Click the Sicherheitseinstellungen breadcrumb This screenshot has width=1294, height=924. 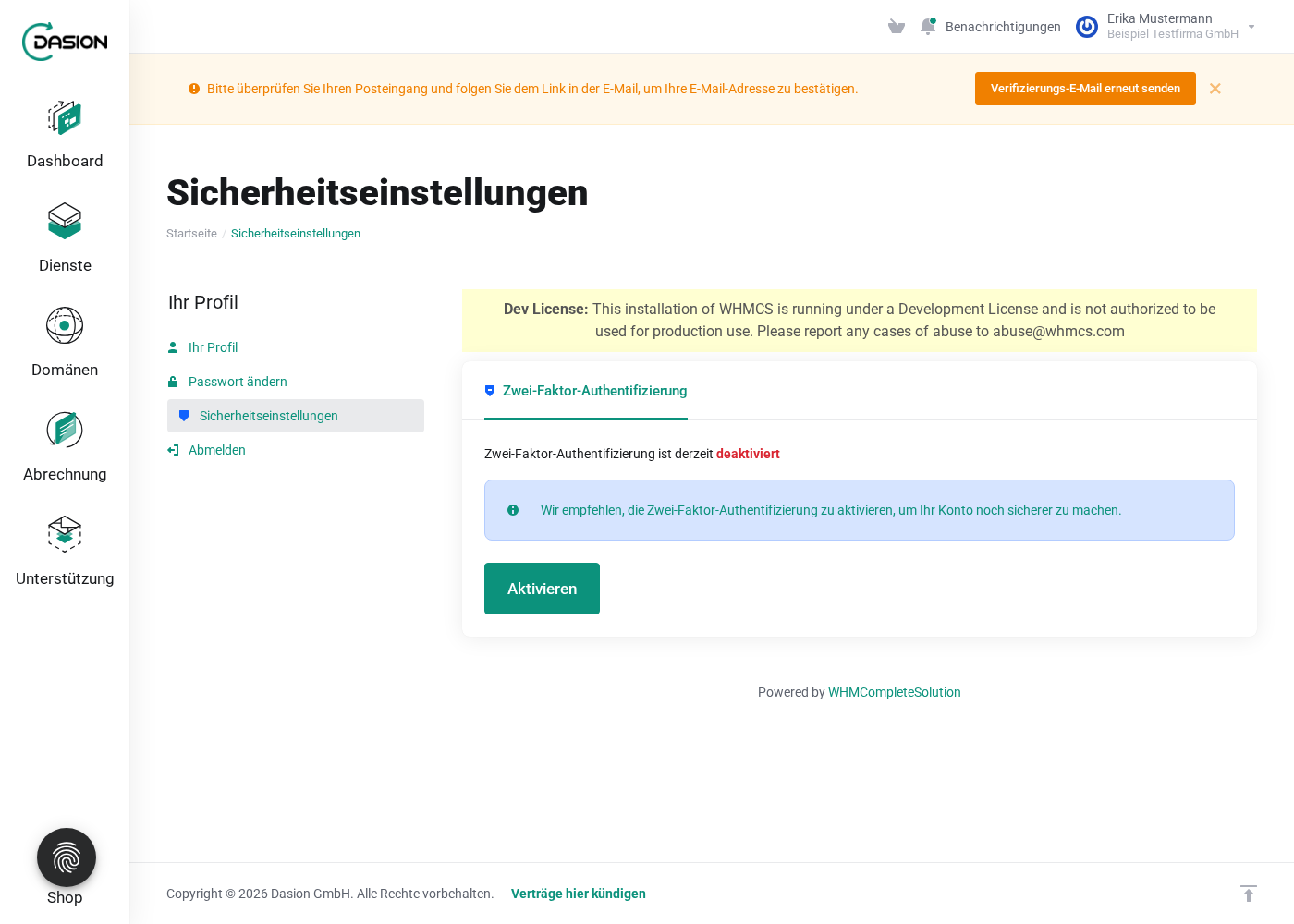click(x=296, y=234)
